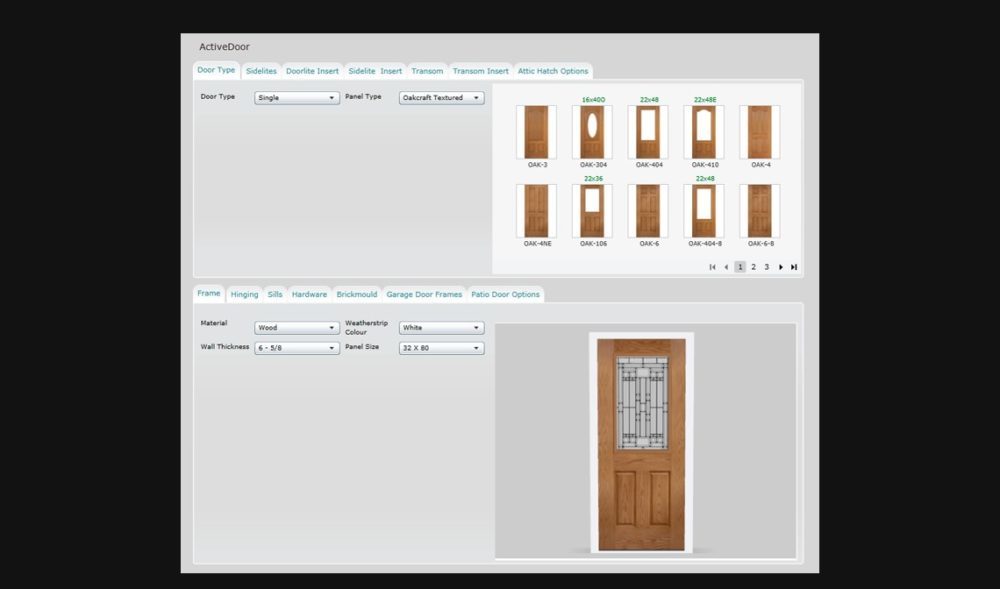
Task: Go to the next page of door panels
Action: click(781, 267)
